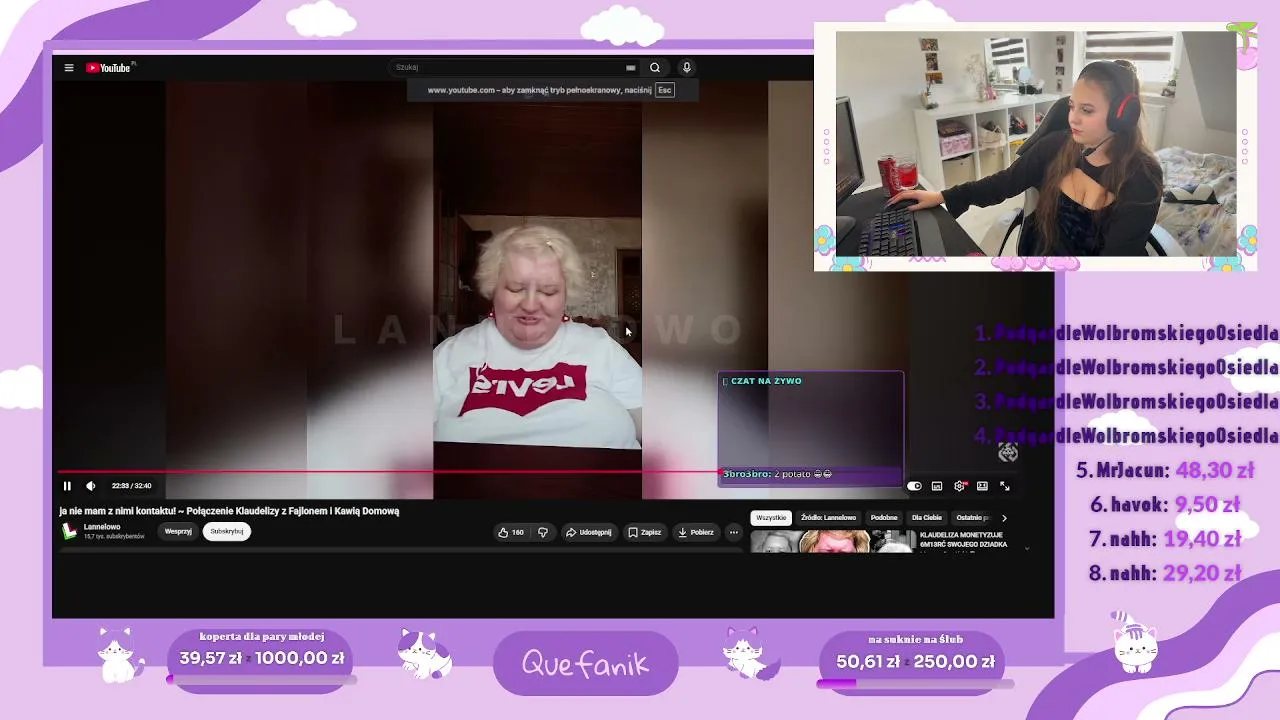Open the KLAUDELIZA MONETYZUJE video title
The width and height of the screenshot is (1280, 720).
tap(963, 540)
